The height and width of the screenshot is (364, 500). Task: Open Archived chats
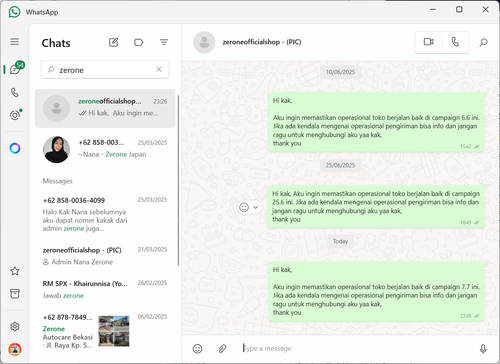pos(15,294)
